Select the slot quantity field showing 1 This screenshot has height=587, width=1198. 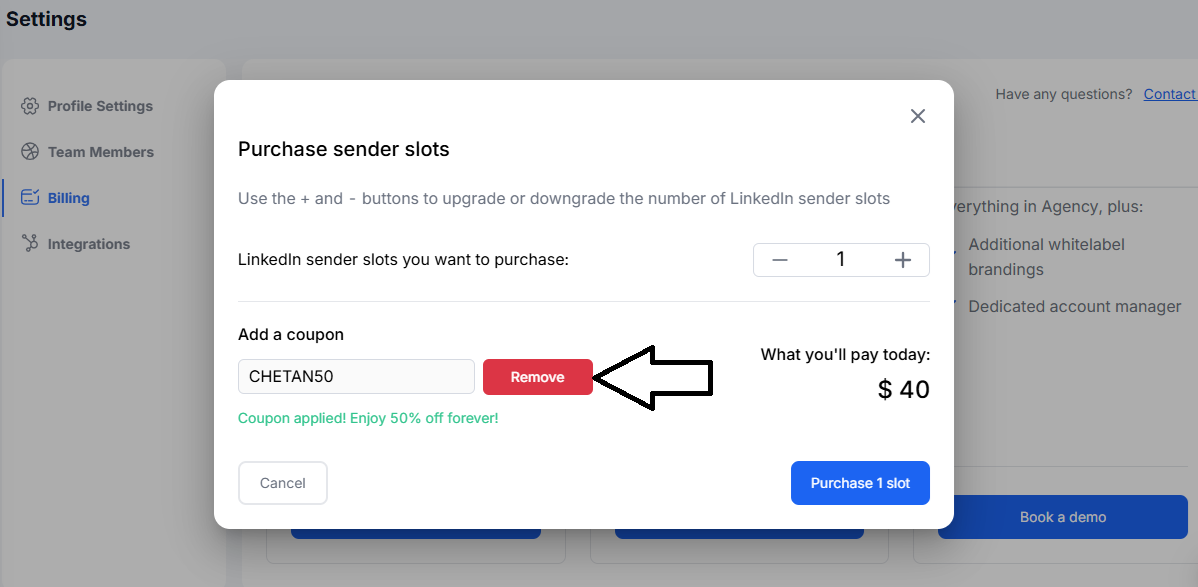point(841,259)
